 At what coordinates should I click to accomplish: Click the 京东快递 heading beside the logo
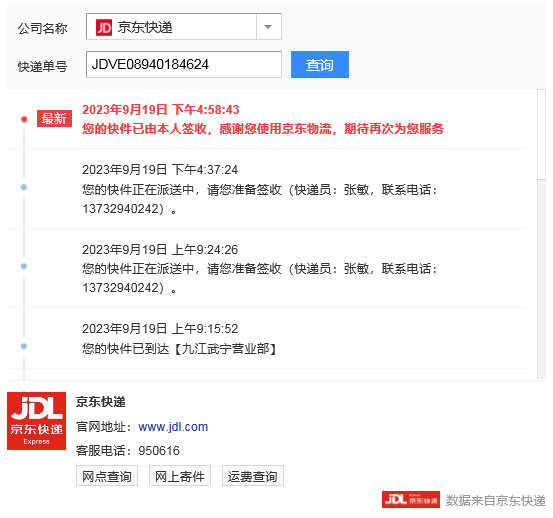(x=101, y=402)
